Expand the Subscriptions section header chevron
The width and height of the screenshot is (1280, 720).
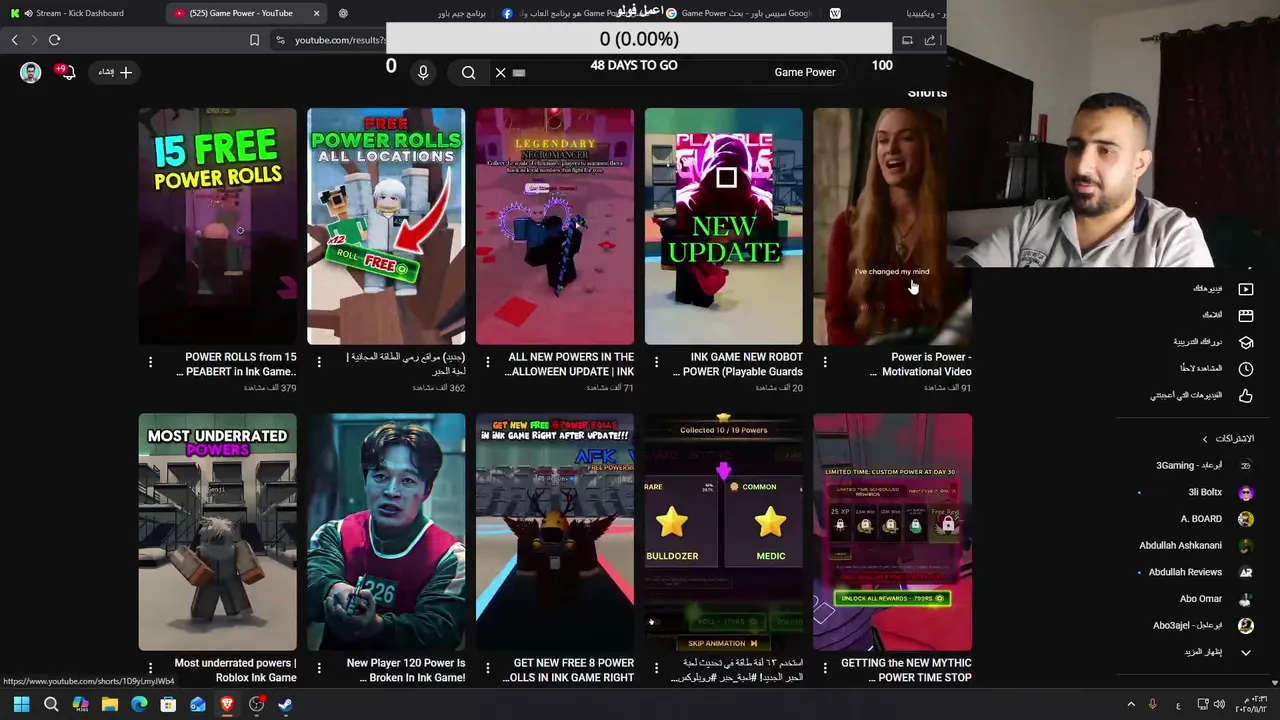(x=1205, y=439)
